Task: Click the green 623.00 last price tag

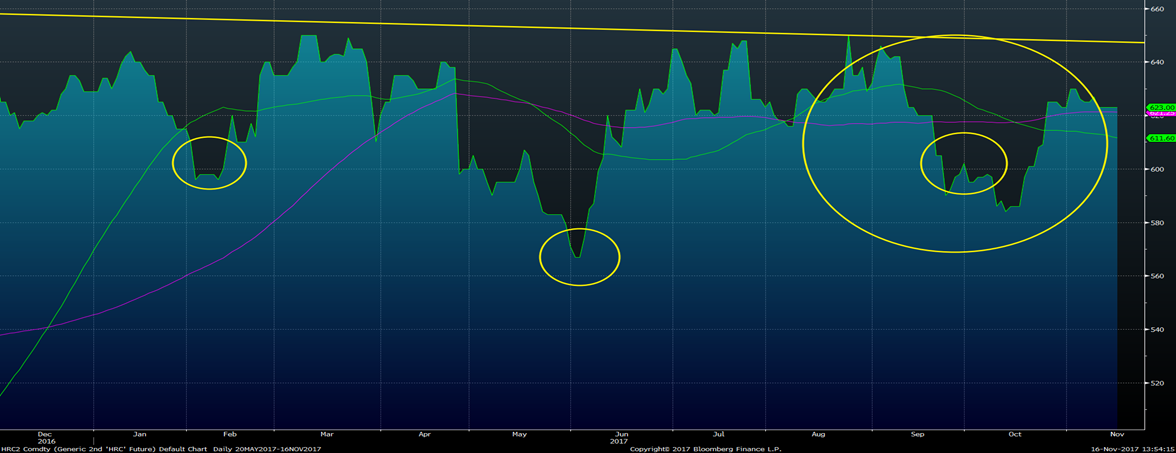Action: (x=1160, y=107)
